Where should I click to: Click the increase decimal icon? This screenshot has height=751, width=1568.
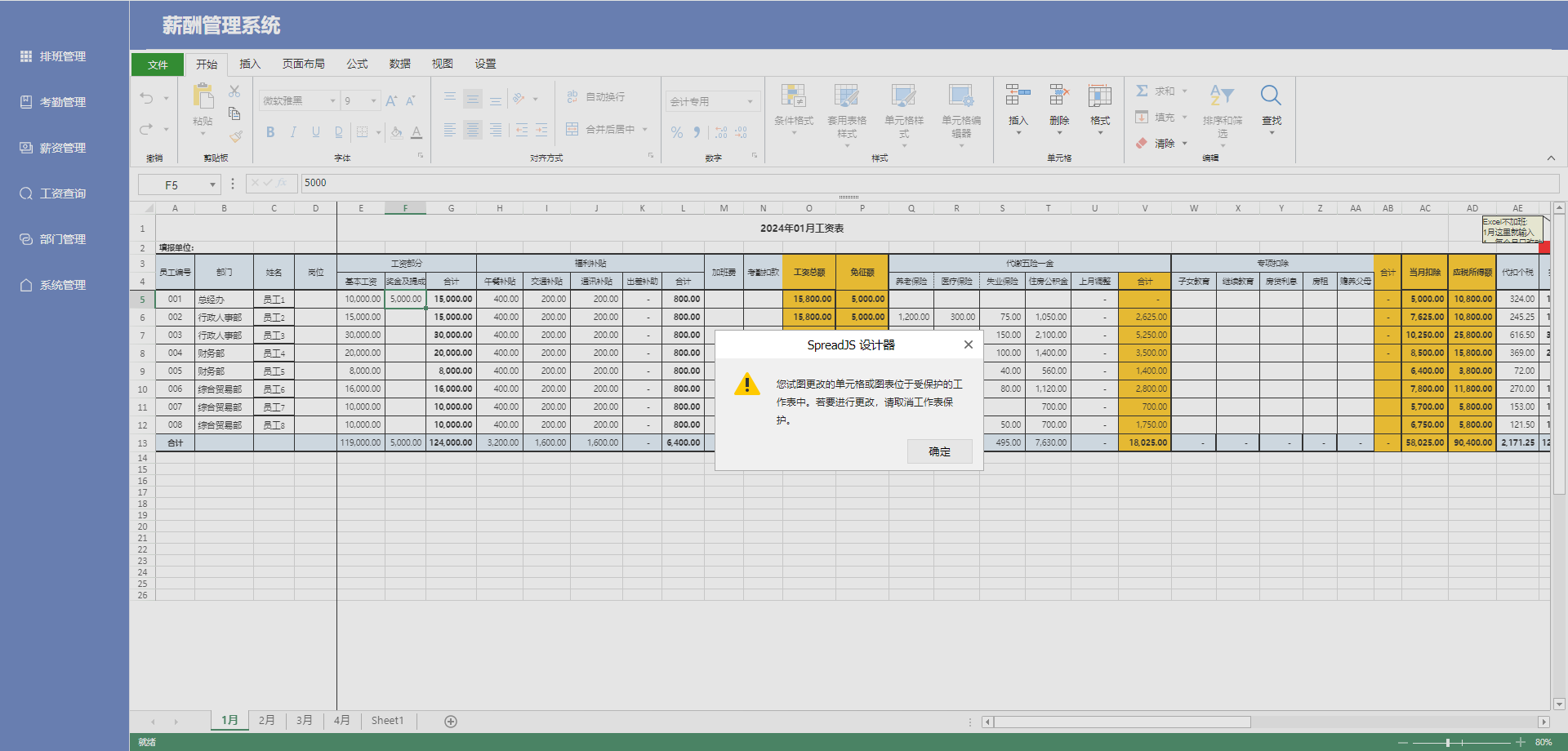(x=721, y=131)
